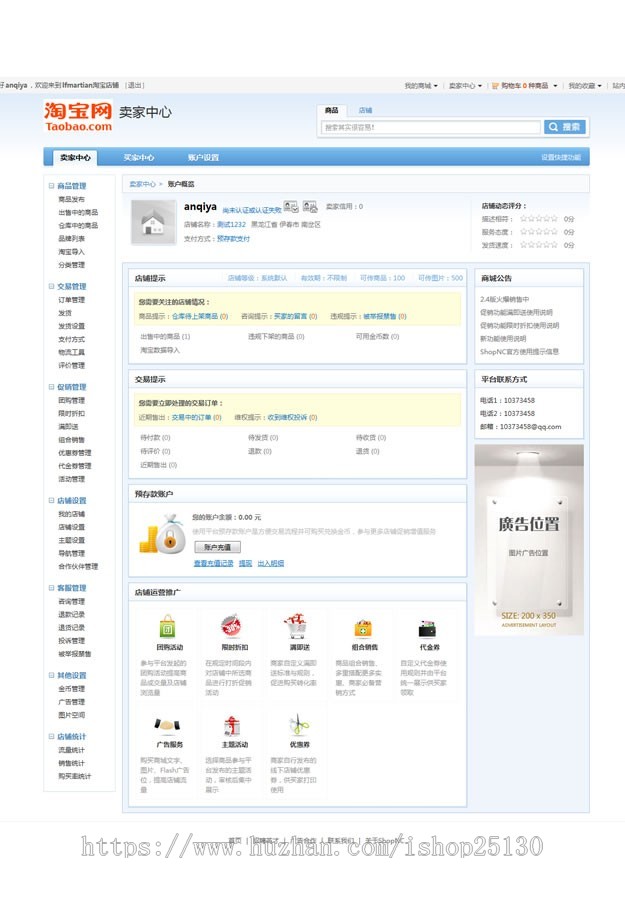Click the 廣告位置 advertisement banner
This screenshot has width=625, height=900.
point(529,540)
